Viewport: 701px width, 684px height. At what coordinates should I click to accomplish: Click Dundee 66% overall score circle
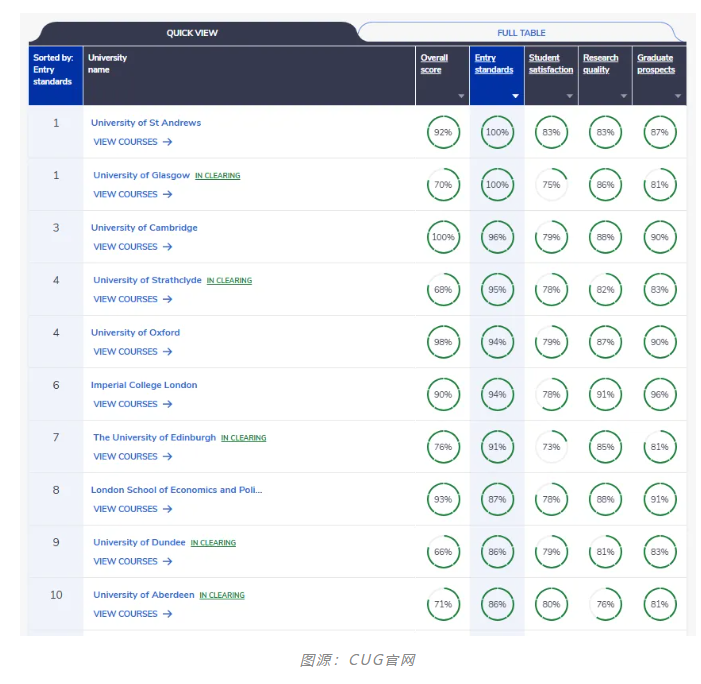[x=443, y=552]
